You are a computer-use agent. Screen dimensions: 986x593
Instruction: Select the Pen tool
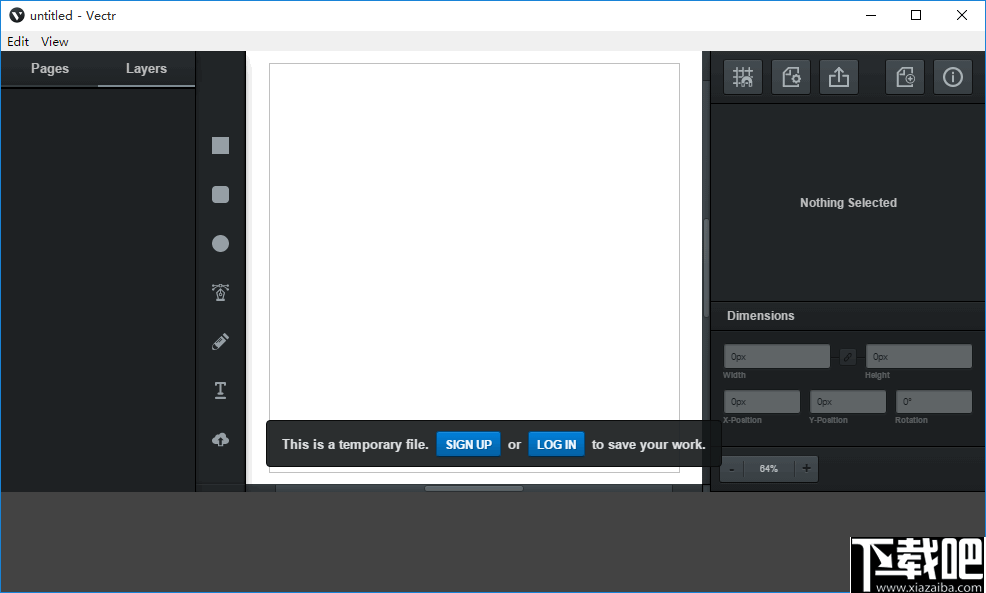tap(220, 292)
